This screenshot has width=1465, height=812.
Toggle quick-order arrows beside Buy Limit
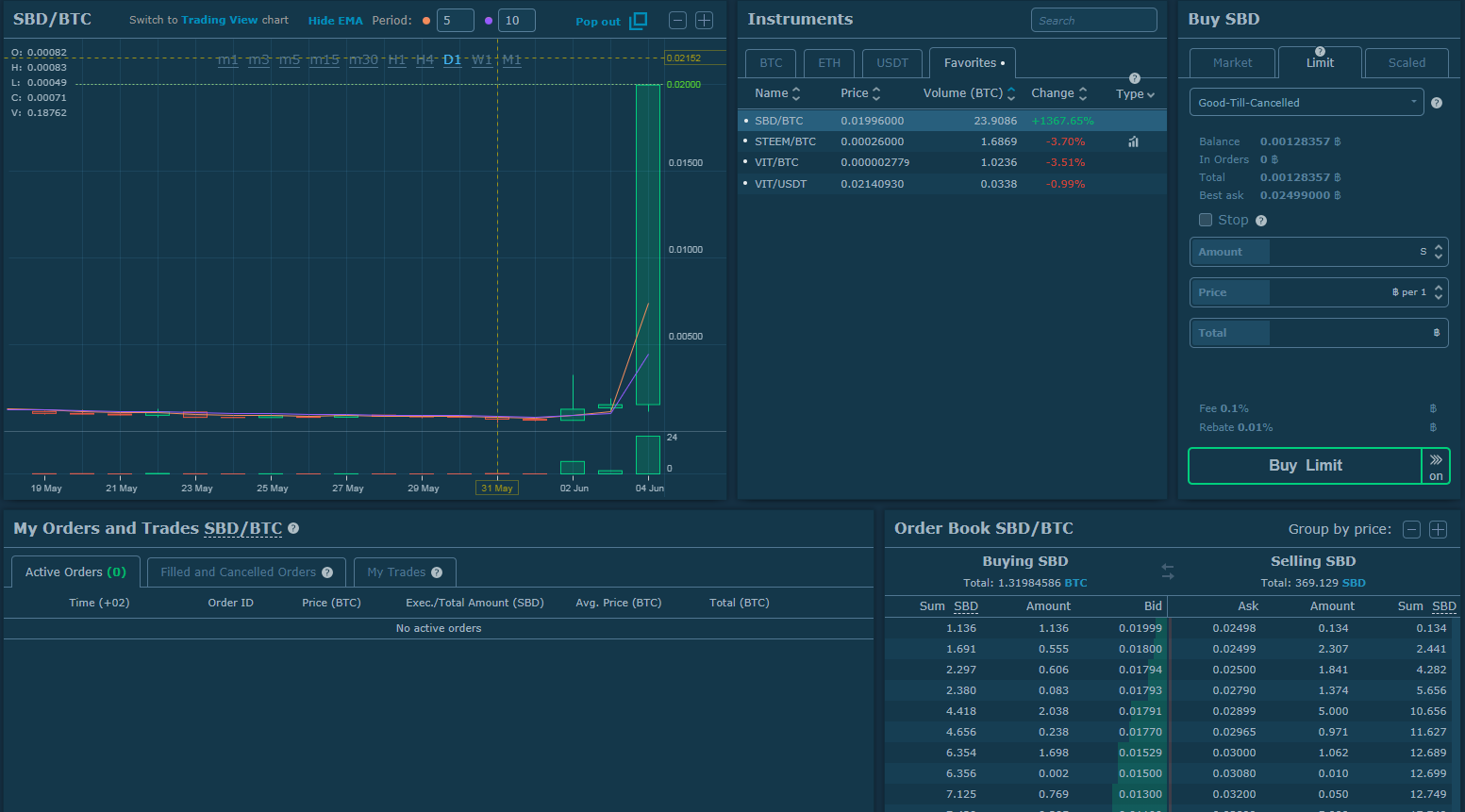(1436, 466)
